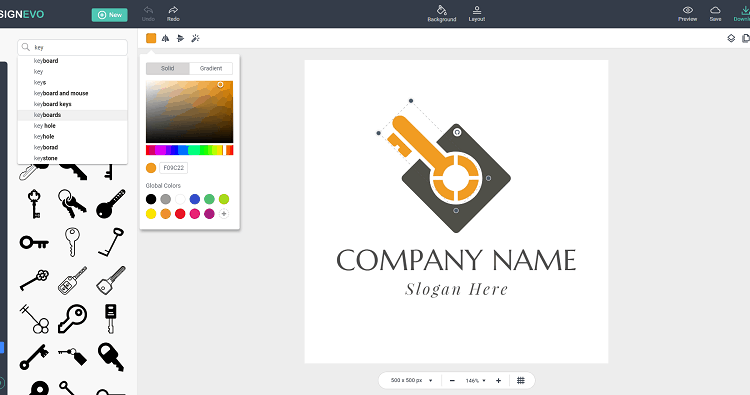Select the blue global color
750x395 pixels.
195,199
